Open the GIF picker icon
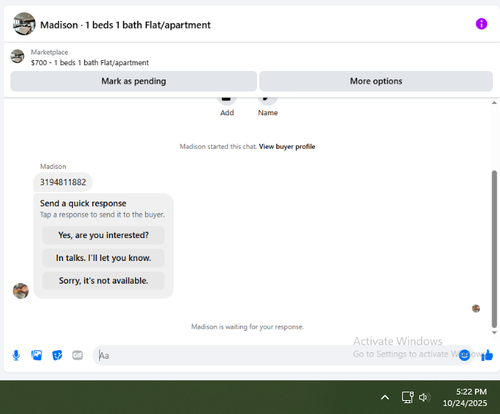The width and height of the screenshot is (500, 414). tap(78, 355)
